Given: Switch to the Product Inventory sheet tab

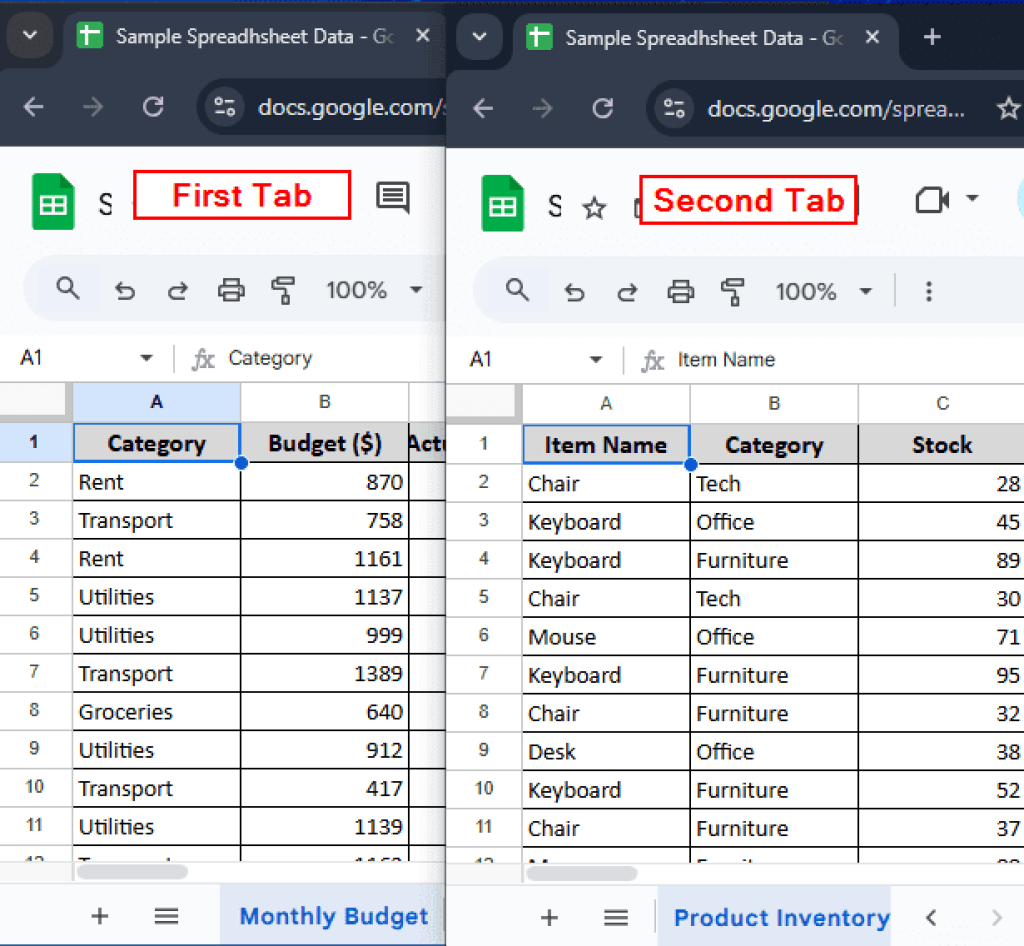Looking at the screenshot, I should coord(779,917).
